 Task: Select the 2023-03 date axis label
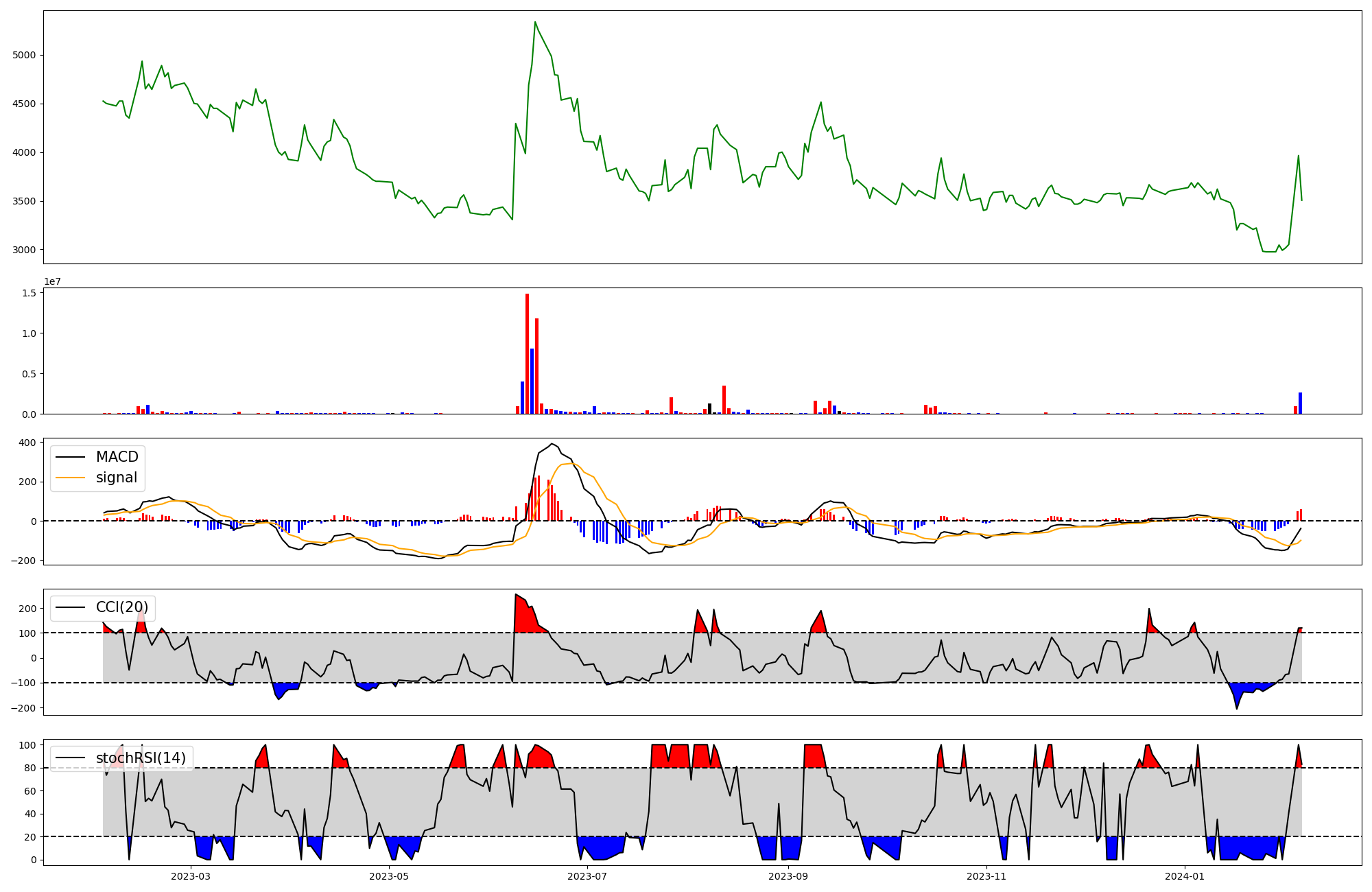point(191,876)
